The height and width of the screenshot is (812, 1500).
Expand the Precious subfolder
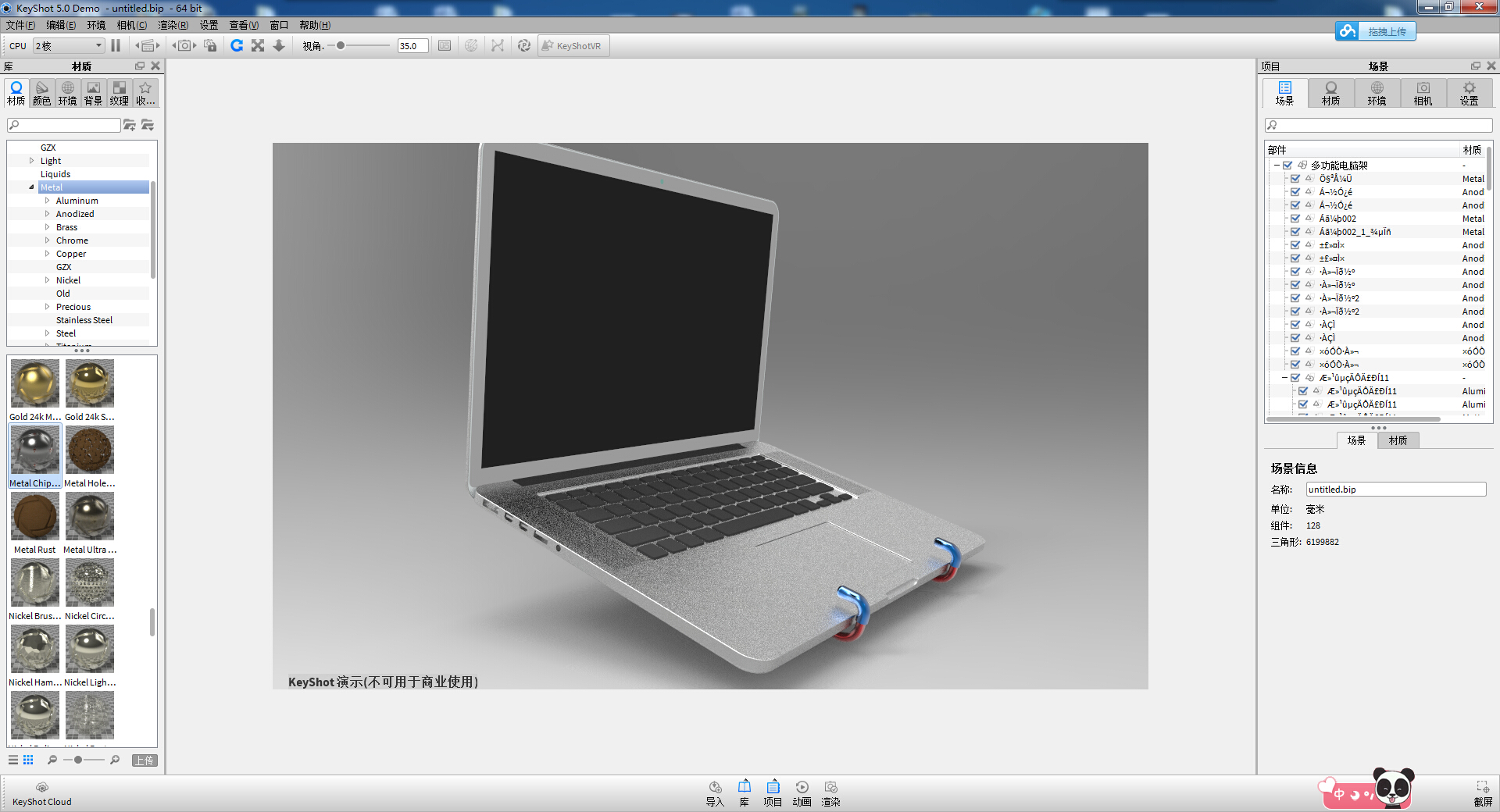click(47, 307)
